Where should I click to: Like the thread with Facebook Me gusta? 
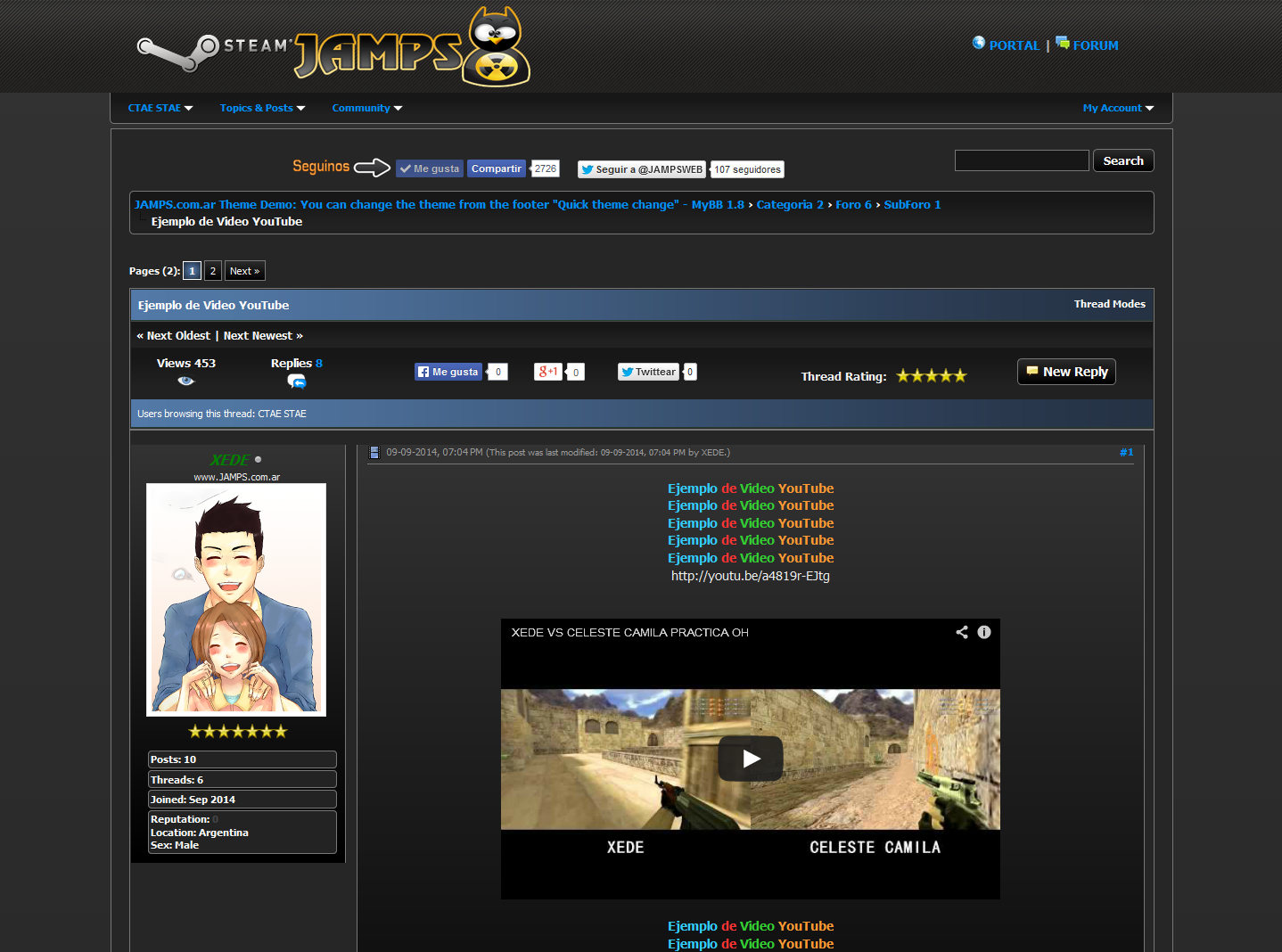click(x=448, y=372)
